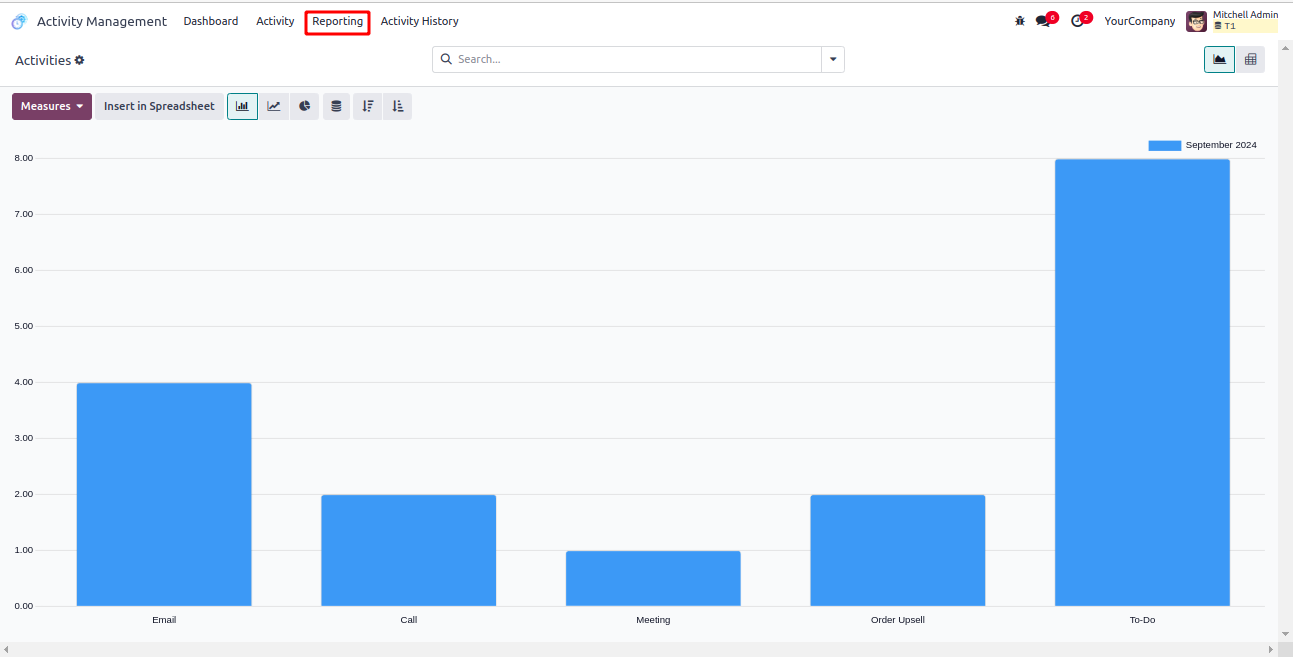The height and width of the screenshot is (657, 1293).
Task: Click Insert in Spreadsheet button
Action: coord(159,106)
